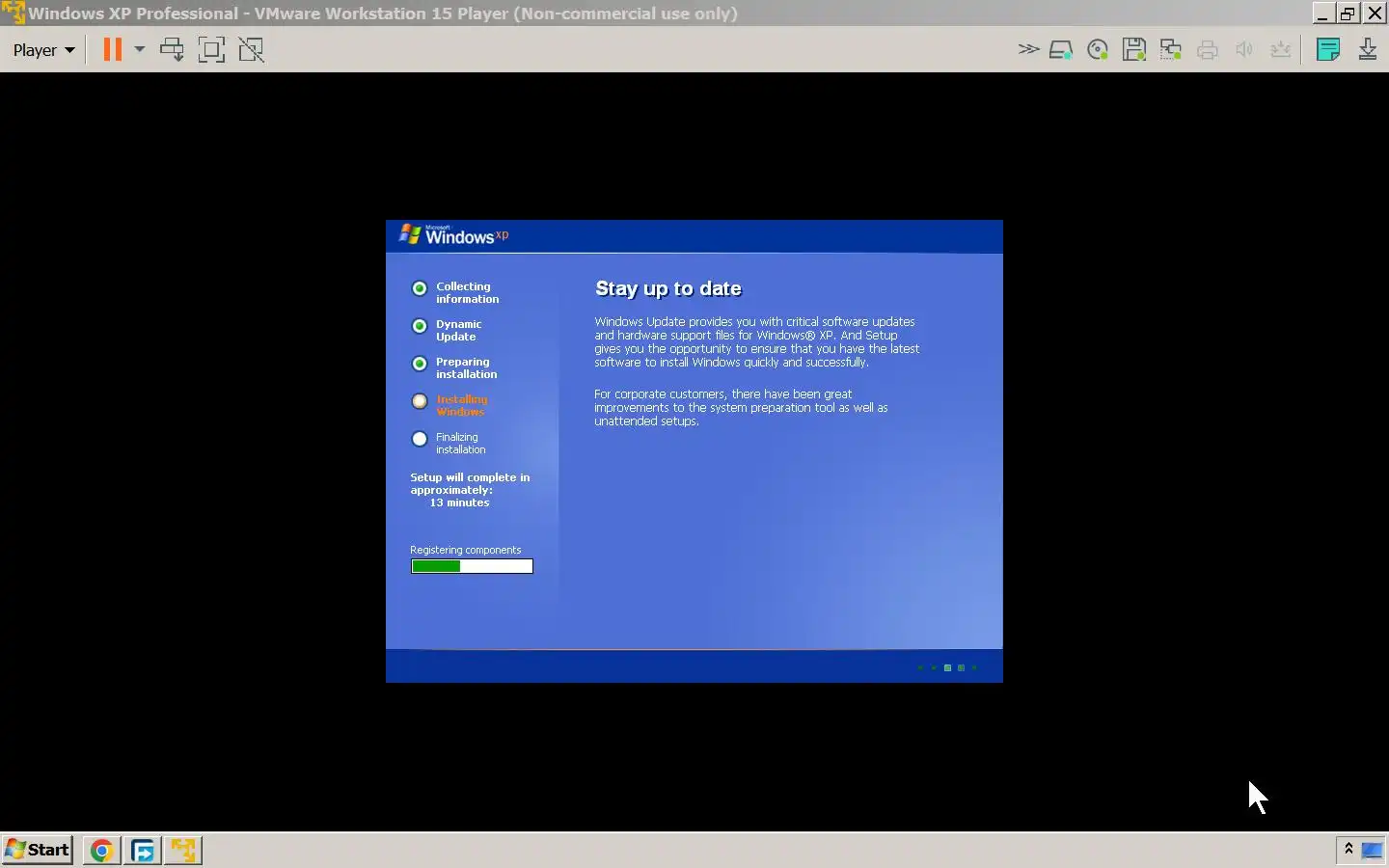Click the floppy drive device icon
The width and height of the screenshot is (1389, 868).
pos(1134,50)
